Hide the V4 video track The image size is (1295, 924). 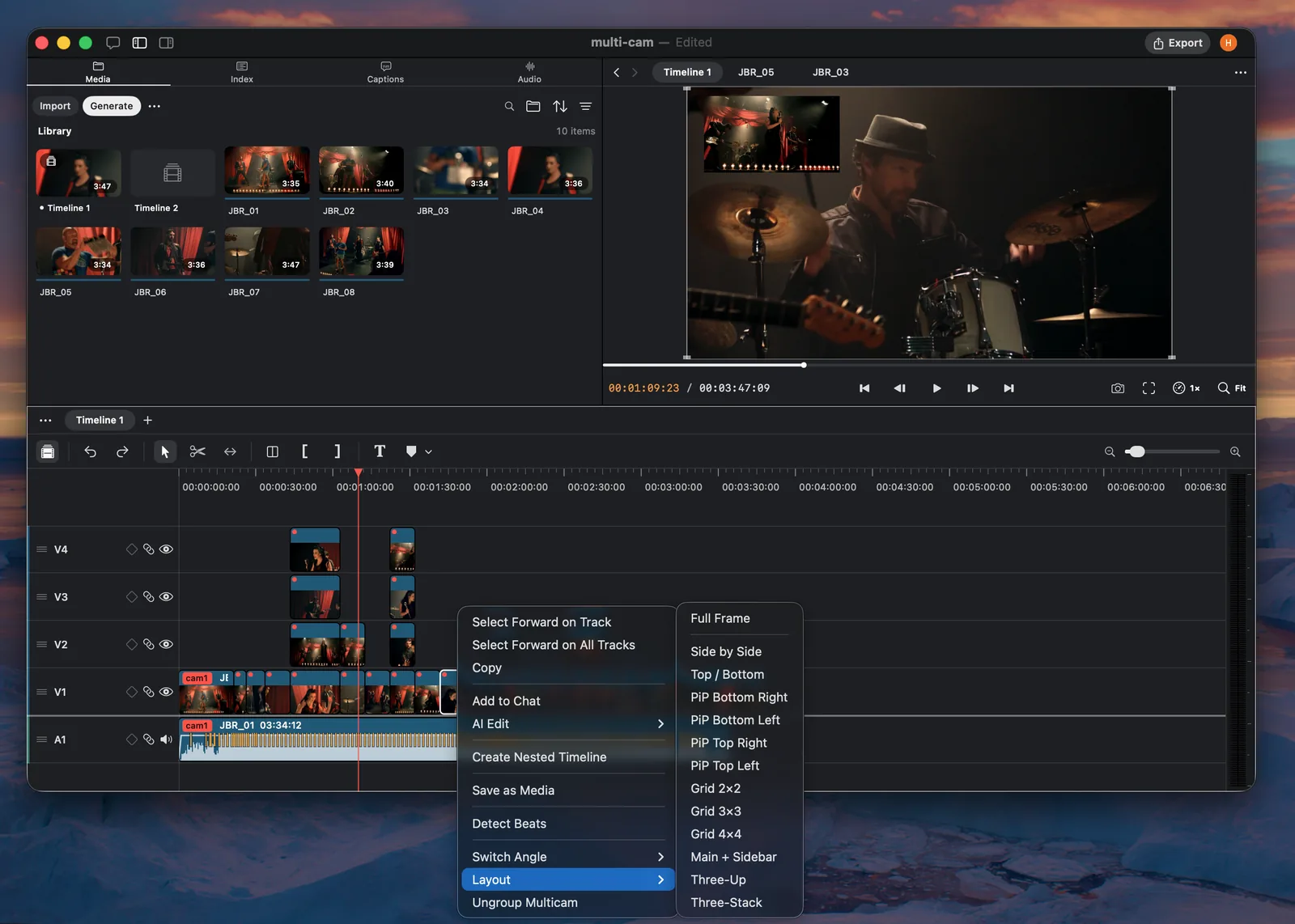[x=167, y=549]
